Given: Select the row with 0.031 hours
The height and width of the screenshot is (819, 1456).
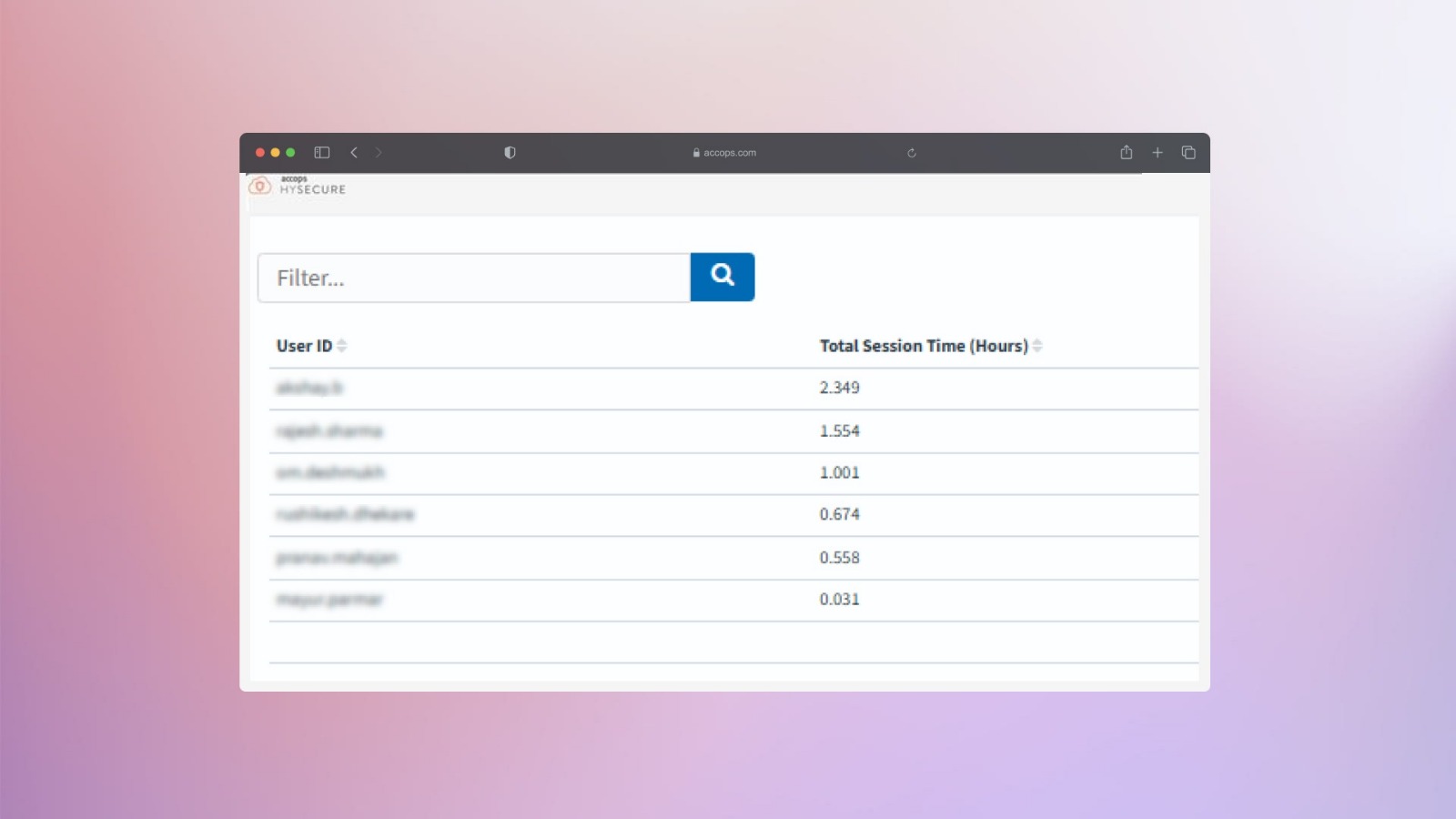Looking at the screenshot, I should [x=733, y=600].
